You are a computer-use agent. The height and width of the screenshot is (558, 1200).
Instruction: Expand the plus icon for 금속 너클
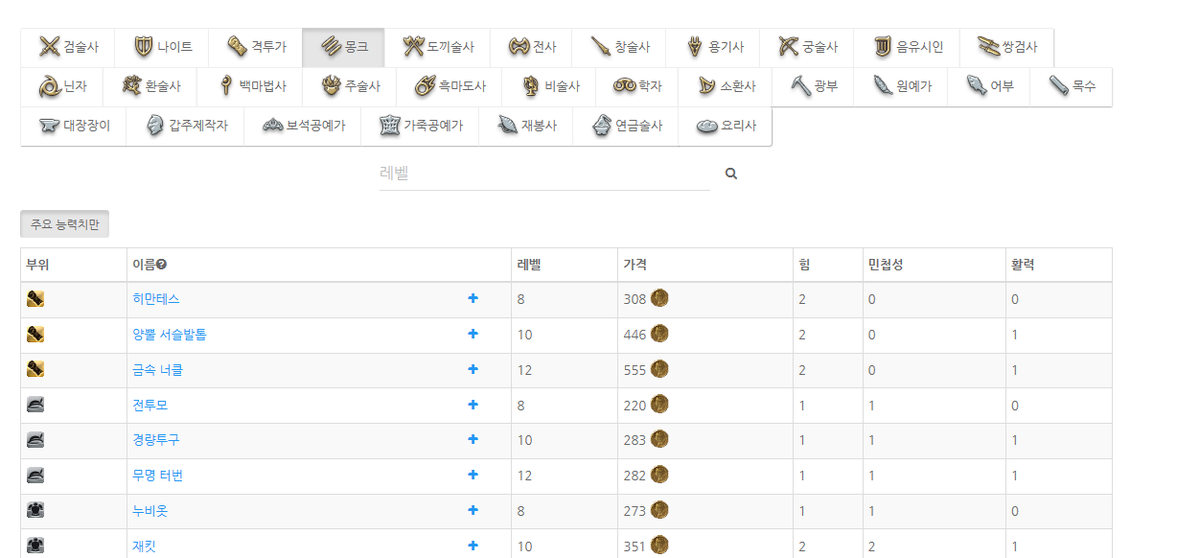pos(473,369)
